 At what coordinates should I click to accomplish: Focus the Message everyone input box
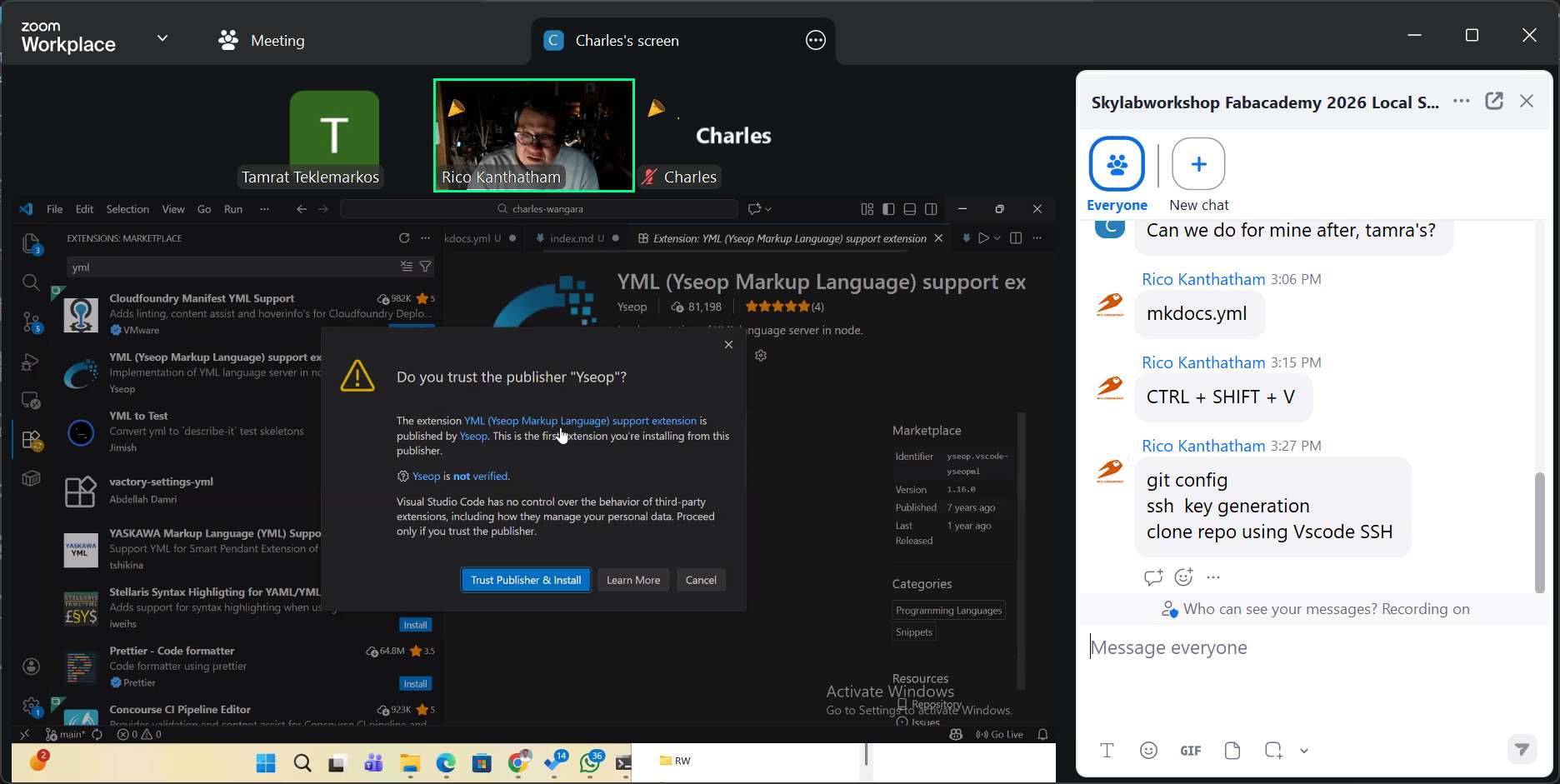pos(1313,647)
